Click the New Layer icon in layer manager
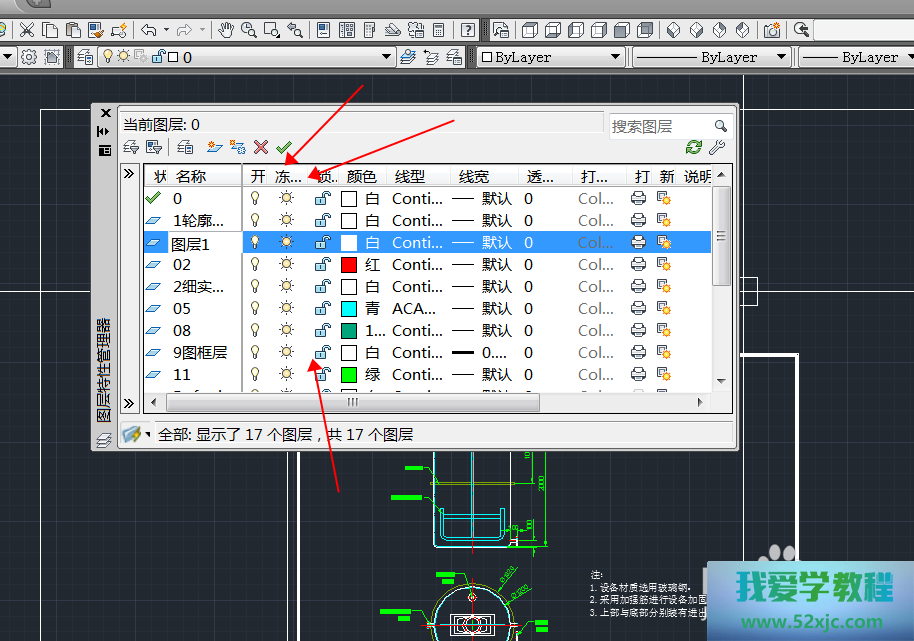The height and width of the screenshot is (641, 914). click(x=213, y=147)
